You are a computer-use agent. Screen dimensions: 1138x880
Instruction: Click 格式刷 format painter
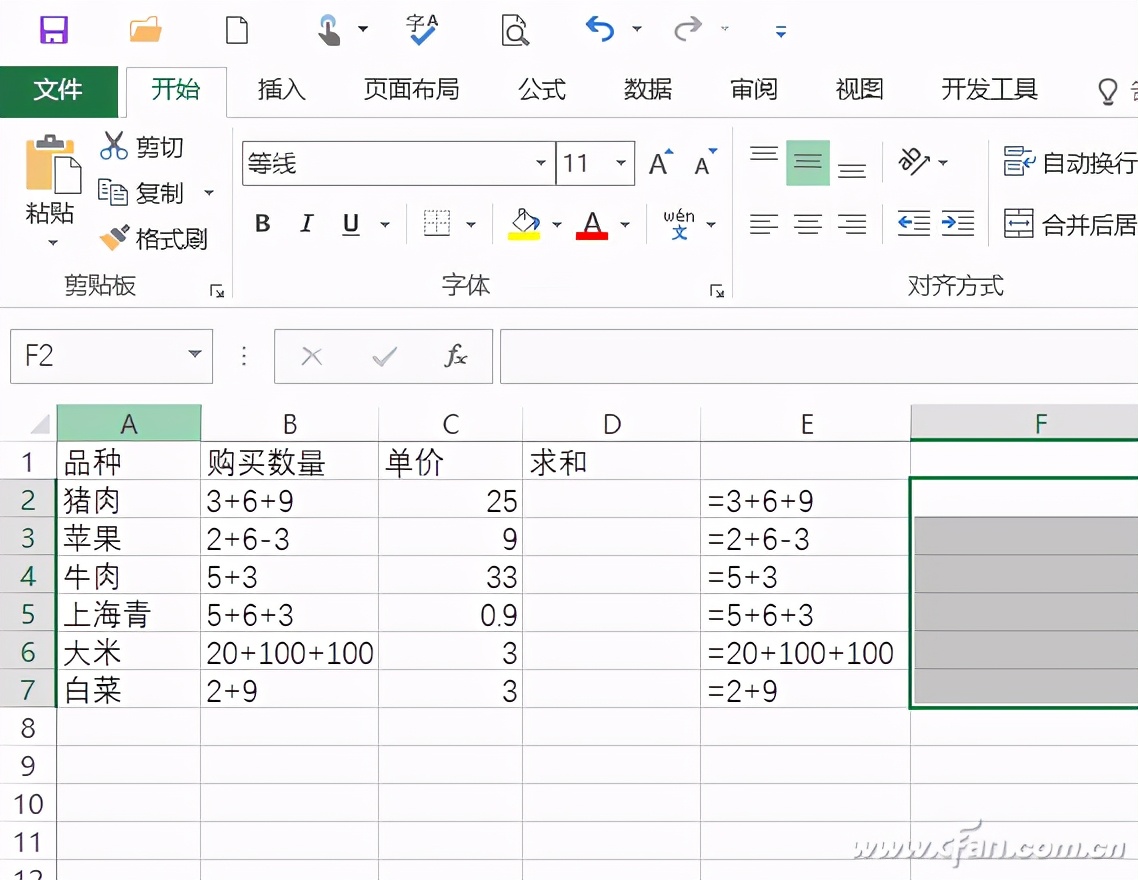click(154, 238)
